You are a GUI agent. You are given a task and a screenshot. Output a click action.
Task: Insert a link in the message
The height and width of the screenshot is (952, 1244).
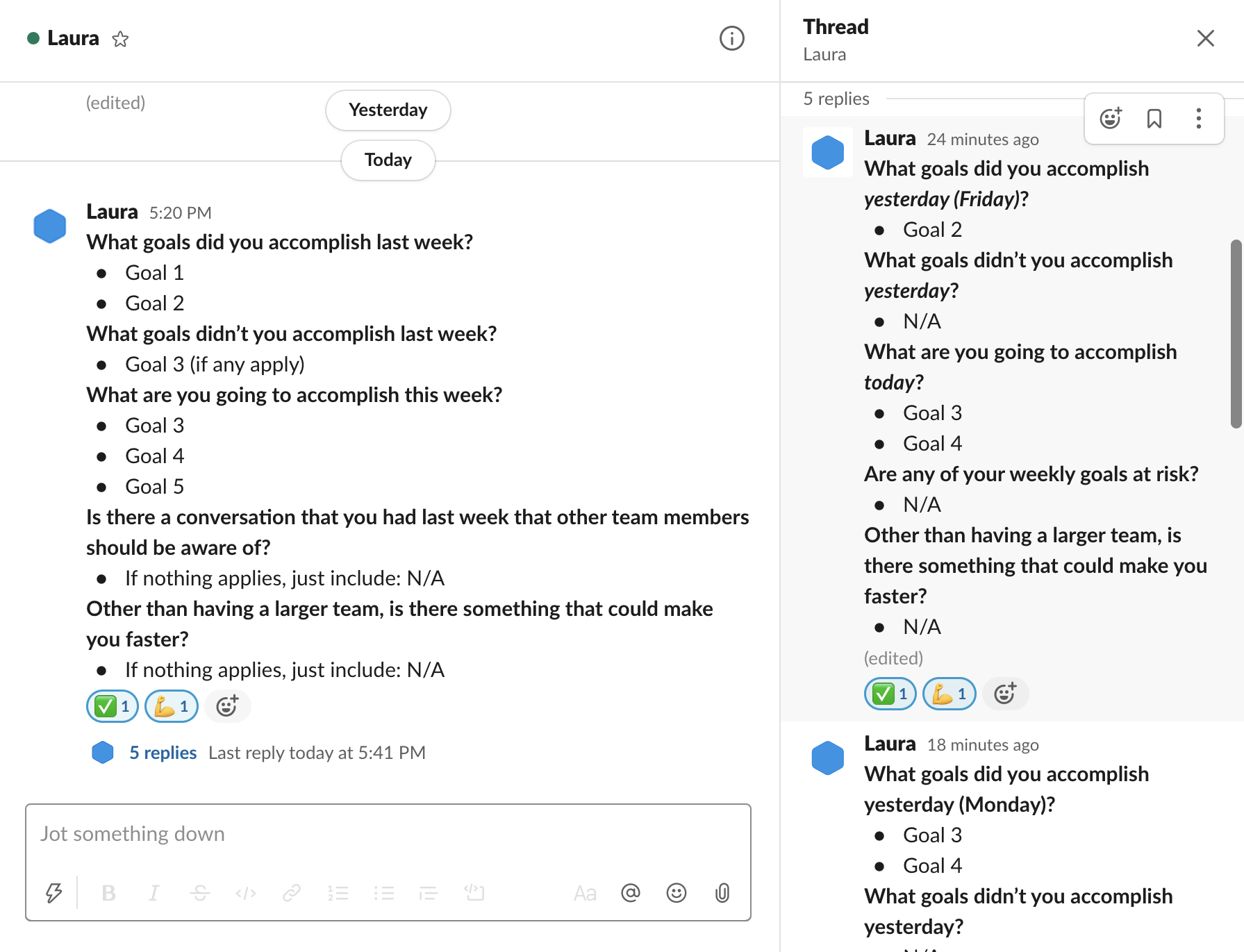click(x=292, y=893)
